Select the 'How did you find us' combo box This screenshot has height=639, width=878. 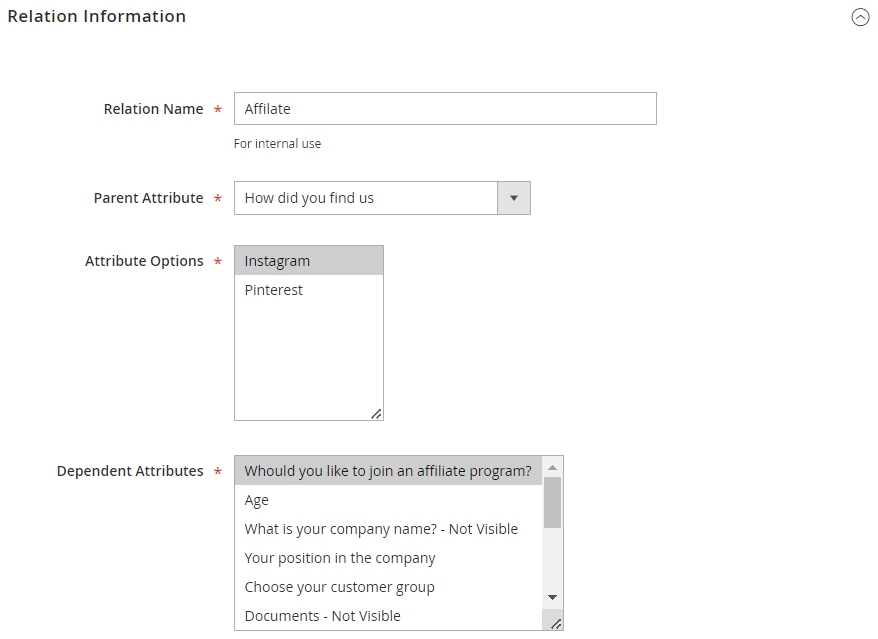point(382,198)
